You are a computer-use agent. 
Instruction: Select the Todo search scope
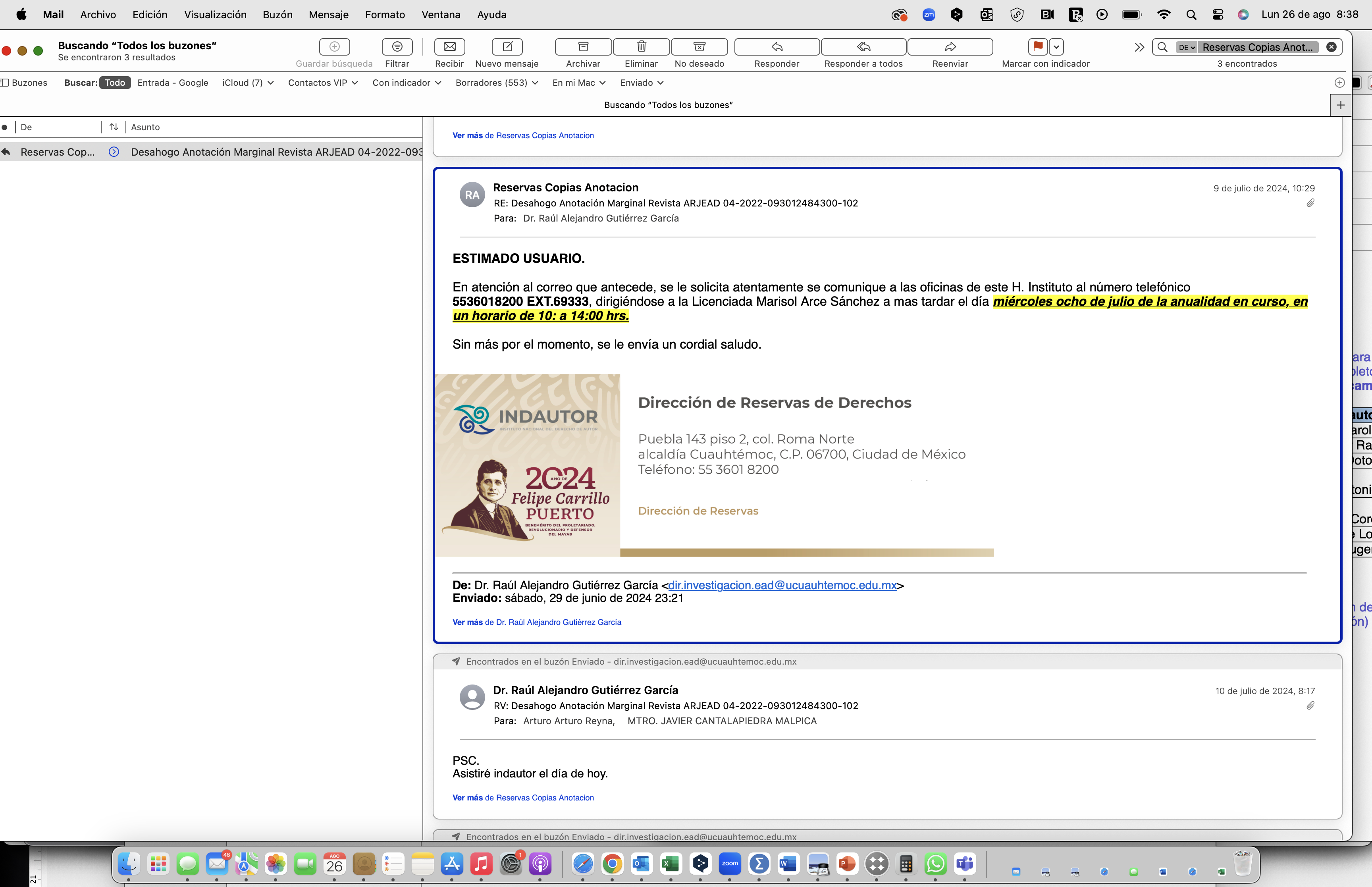click(115, 82)
